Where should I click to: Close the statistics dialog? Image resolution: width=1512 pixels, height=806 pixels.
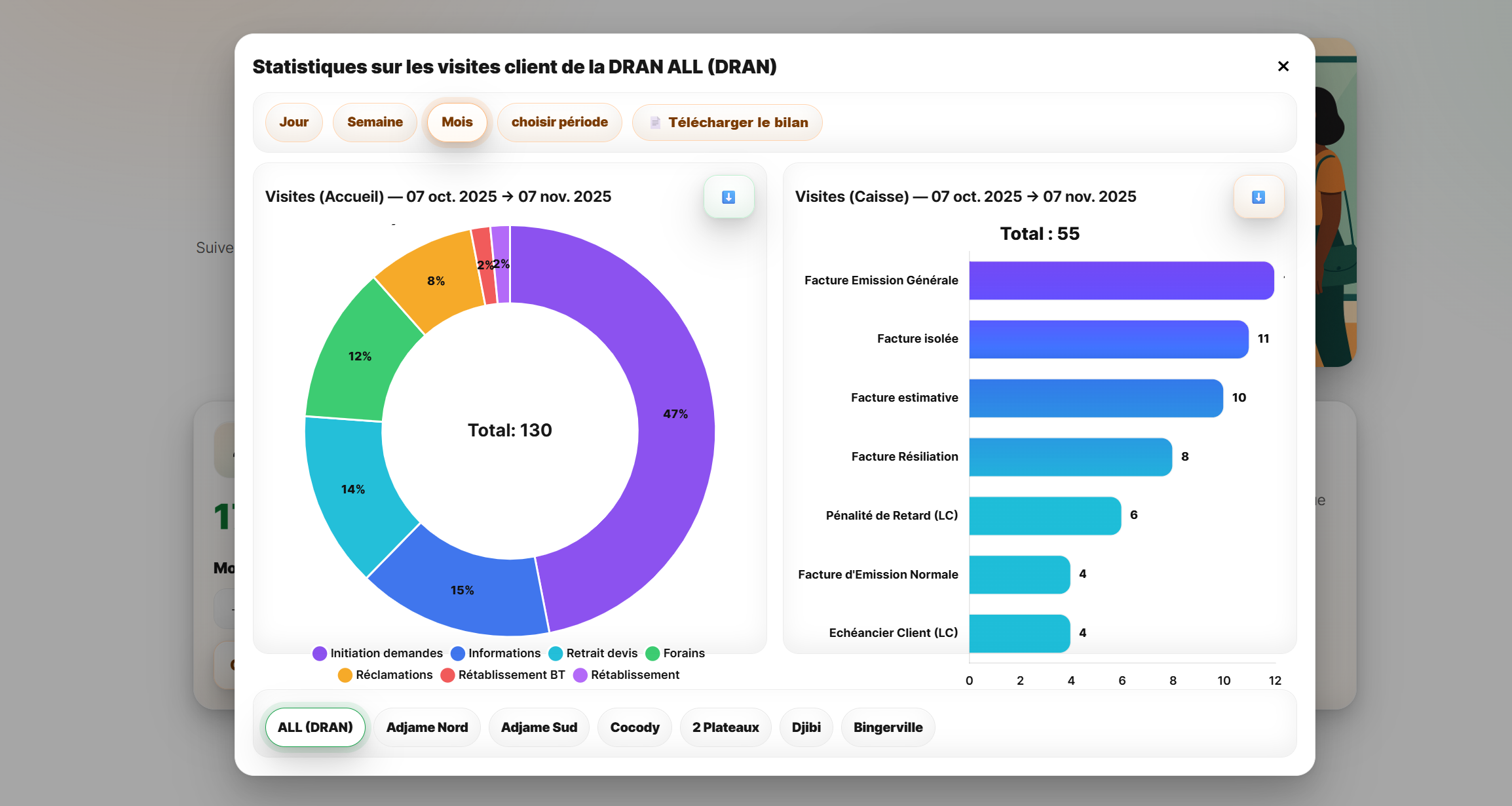[1283, 66]
